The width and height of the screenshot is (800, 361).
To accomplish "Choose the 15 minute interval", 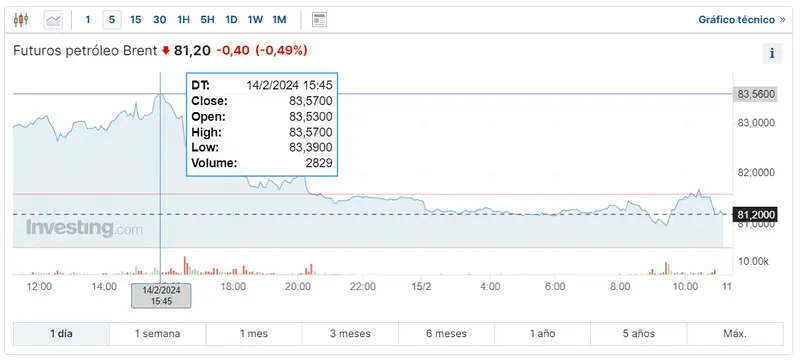I will (136, 20).
